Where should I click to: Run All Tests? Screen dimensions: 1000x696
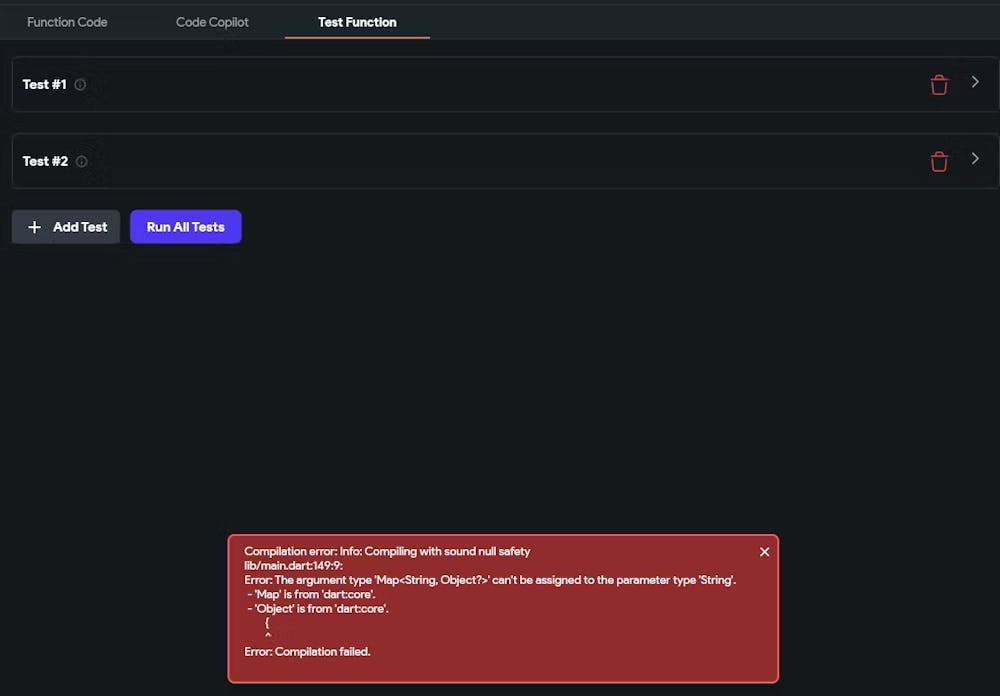185,227
